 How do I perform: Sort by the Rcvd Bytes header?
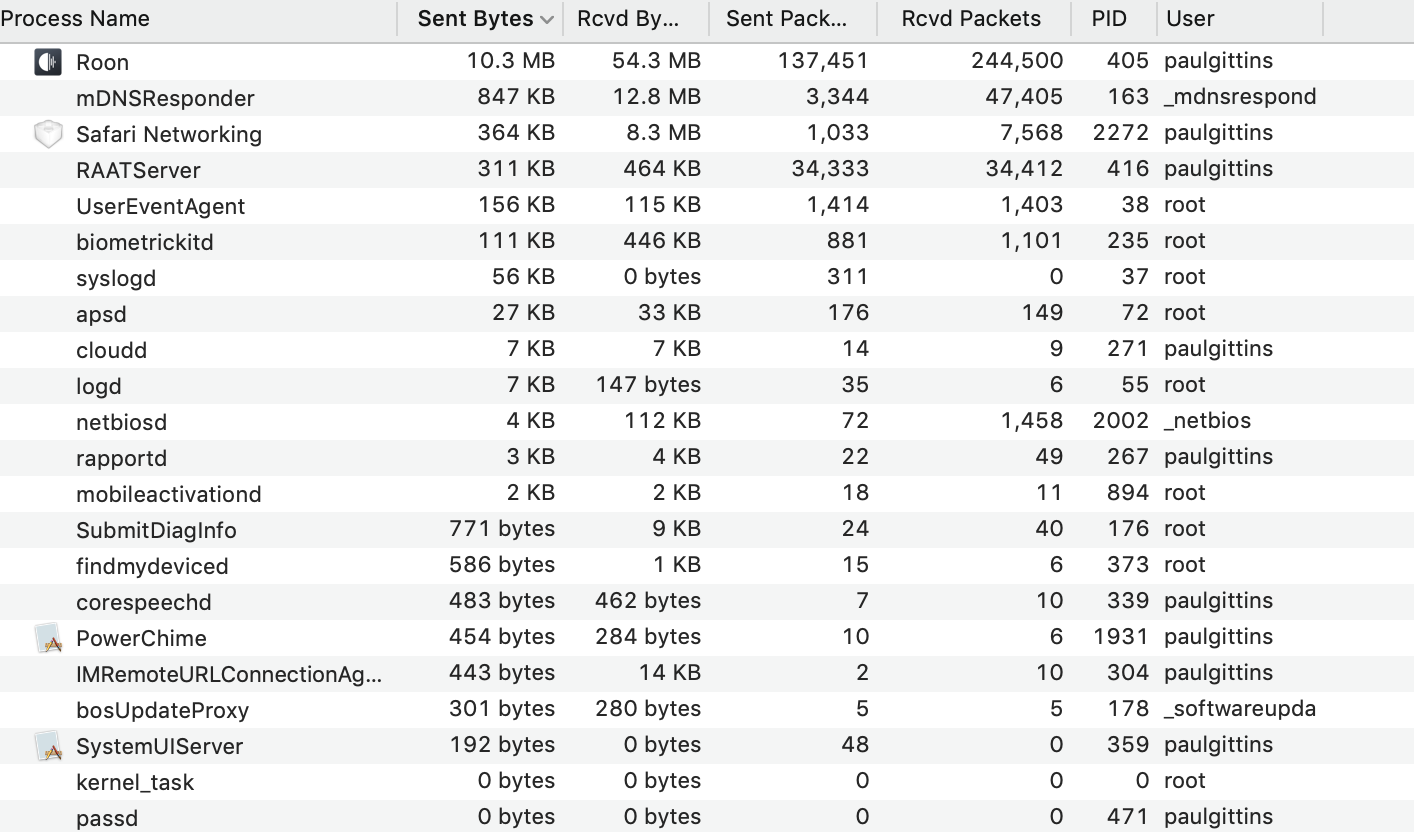click(636, 18)
